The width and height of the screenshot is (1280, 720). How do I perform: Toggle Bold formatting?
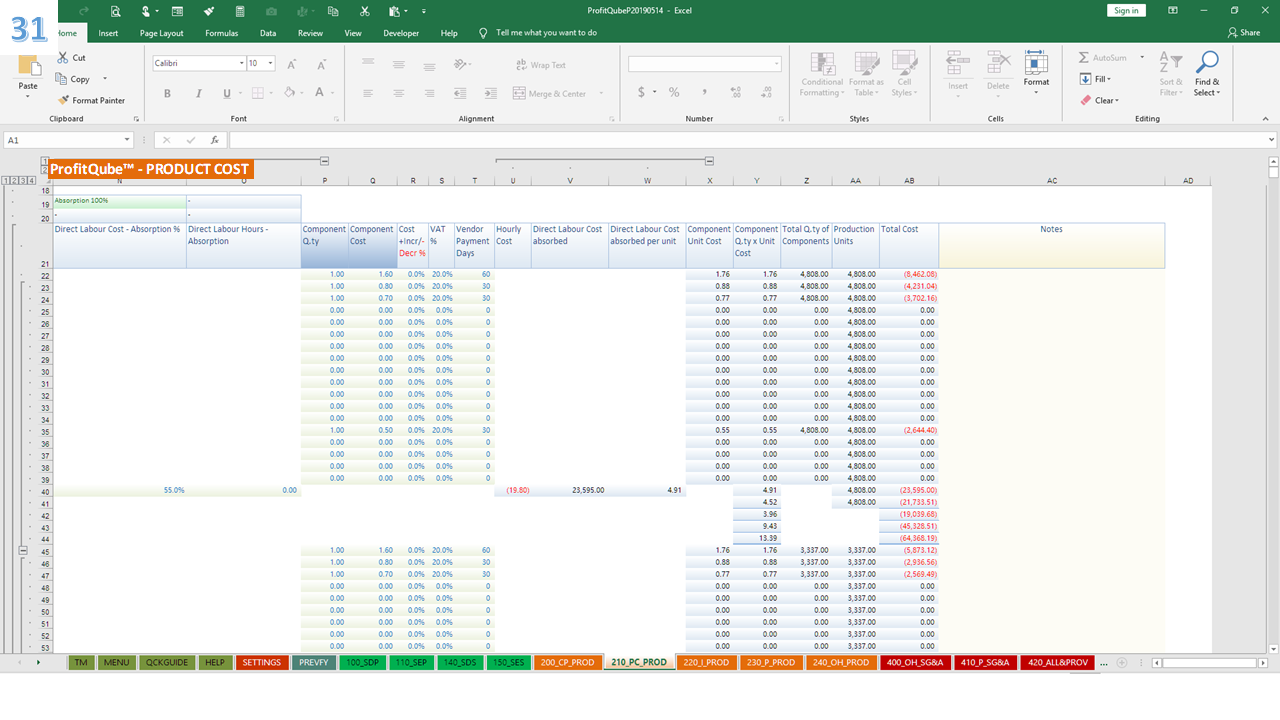click(x=167, y=93)
